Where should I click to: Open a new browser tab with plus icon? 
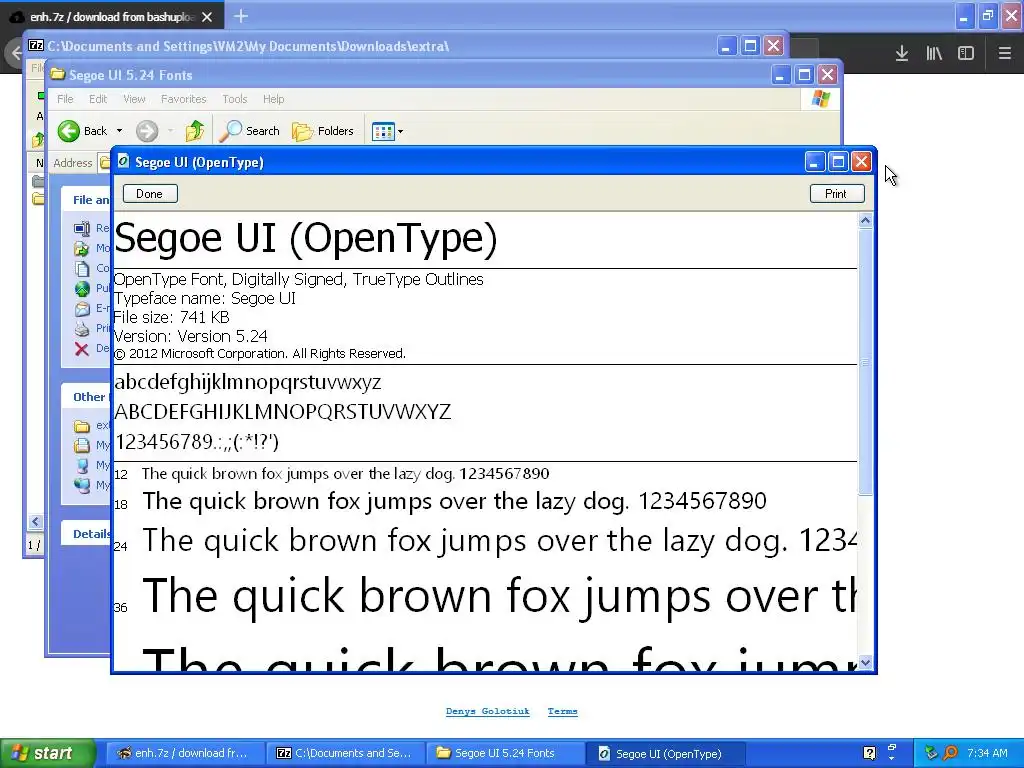point(240,16)
